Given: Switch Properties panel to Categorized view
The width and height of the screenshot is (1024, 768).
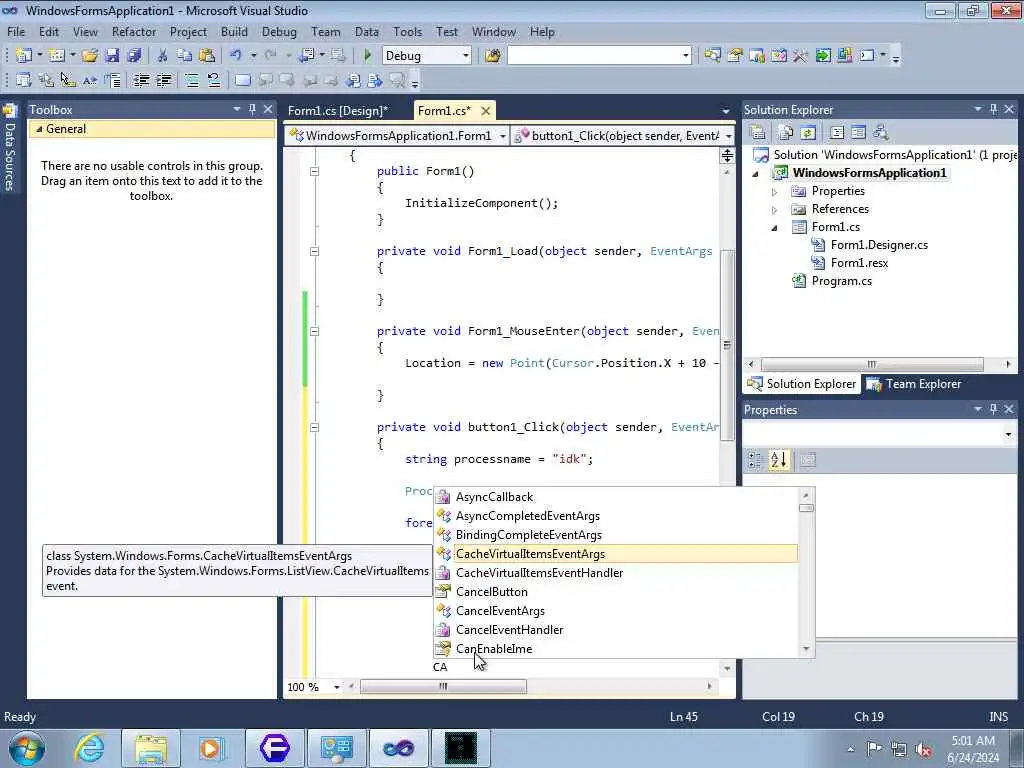Looking at the screenshot, I should pos(754,460).
